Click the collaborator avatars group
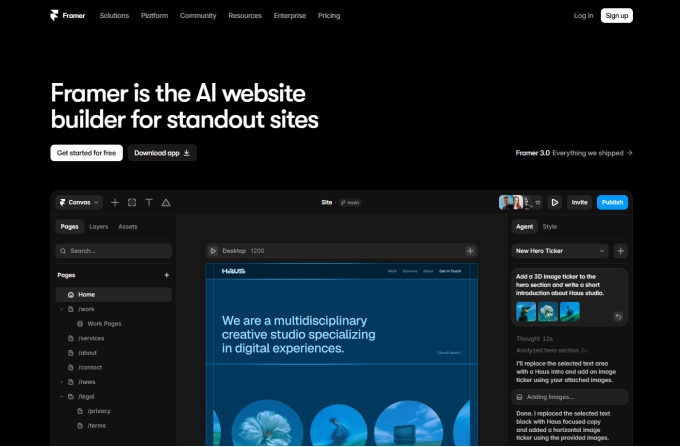The width and height of the screenshot is (680, 447). tap(520, 202)
